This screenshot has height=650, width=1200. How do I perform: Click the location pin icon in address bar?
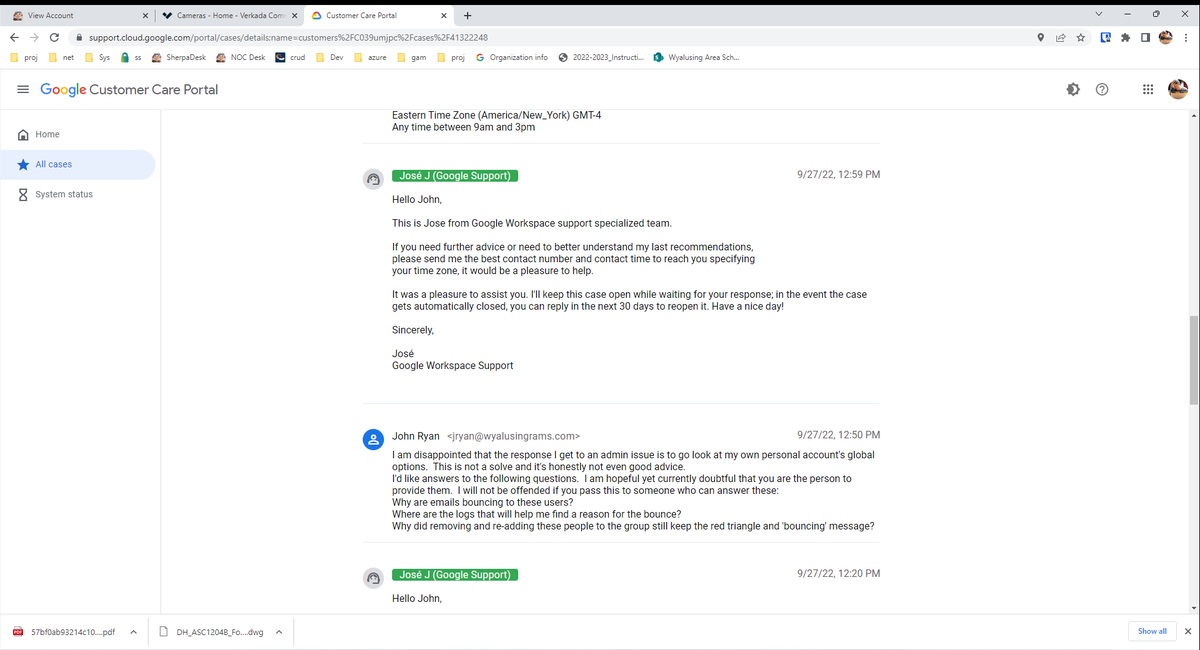(1041, 37)
